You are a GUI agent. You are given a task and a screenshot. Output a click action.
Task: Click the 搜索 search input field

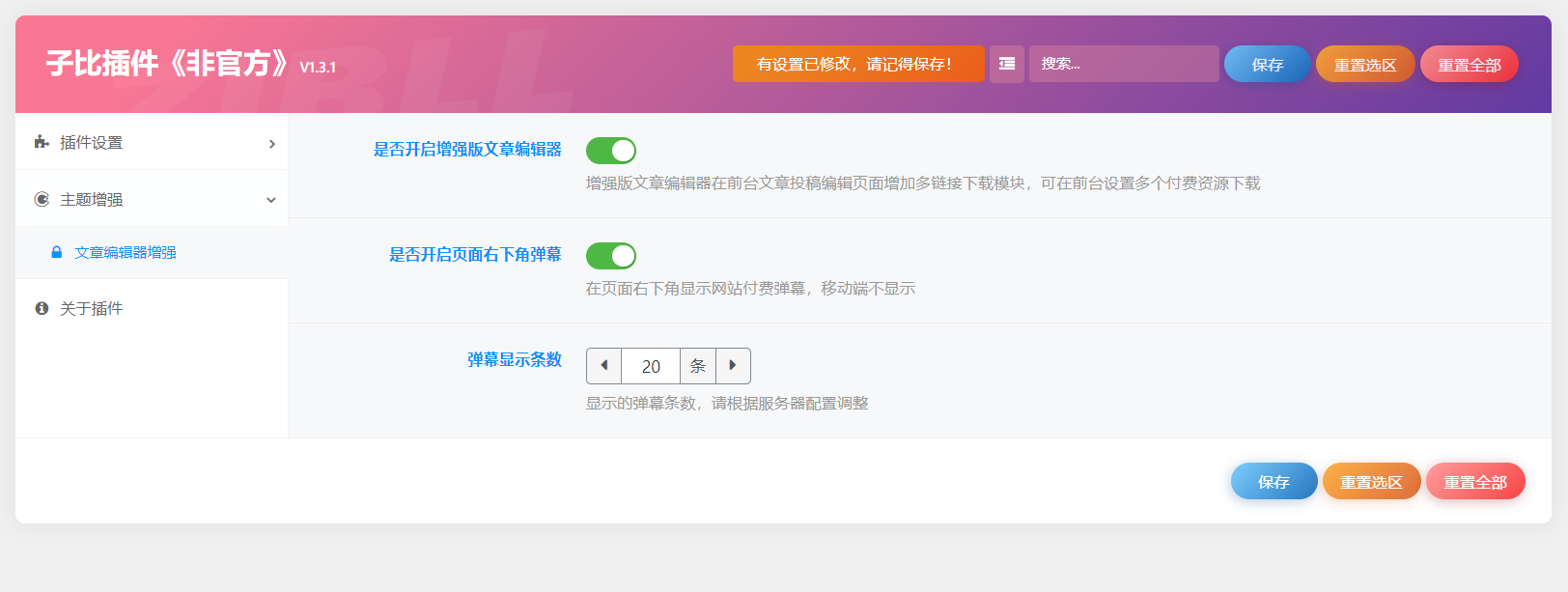pyautogui.click(x=1124, y=64)
